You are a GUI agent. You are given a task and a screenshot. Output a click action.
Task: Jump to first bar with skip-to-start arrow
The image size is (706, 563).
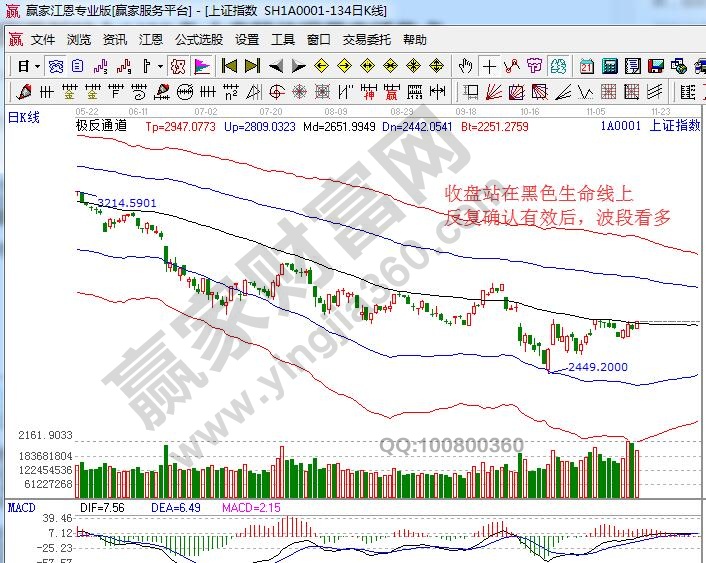(x=229, y=66)
